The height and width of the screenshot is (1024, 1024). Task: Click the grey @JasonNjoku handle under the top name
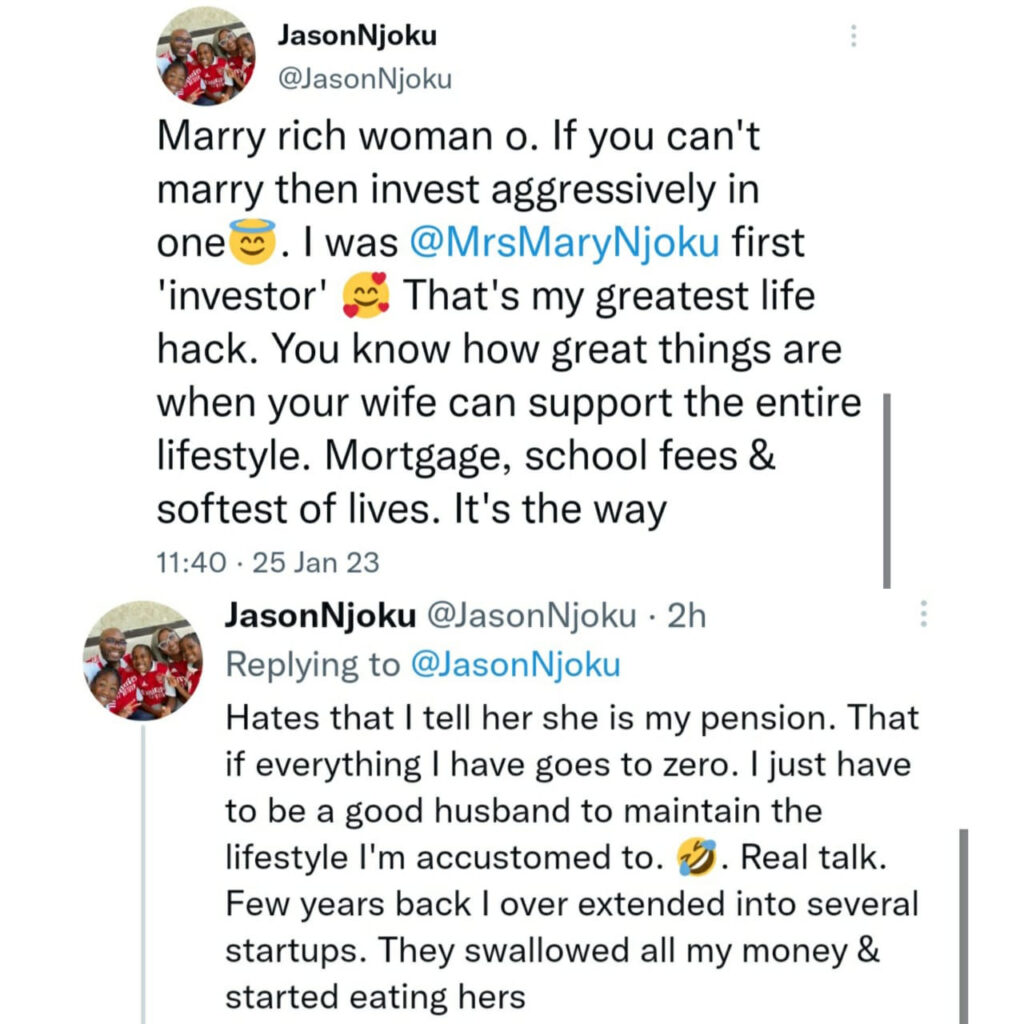tap(365, 79)
